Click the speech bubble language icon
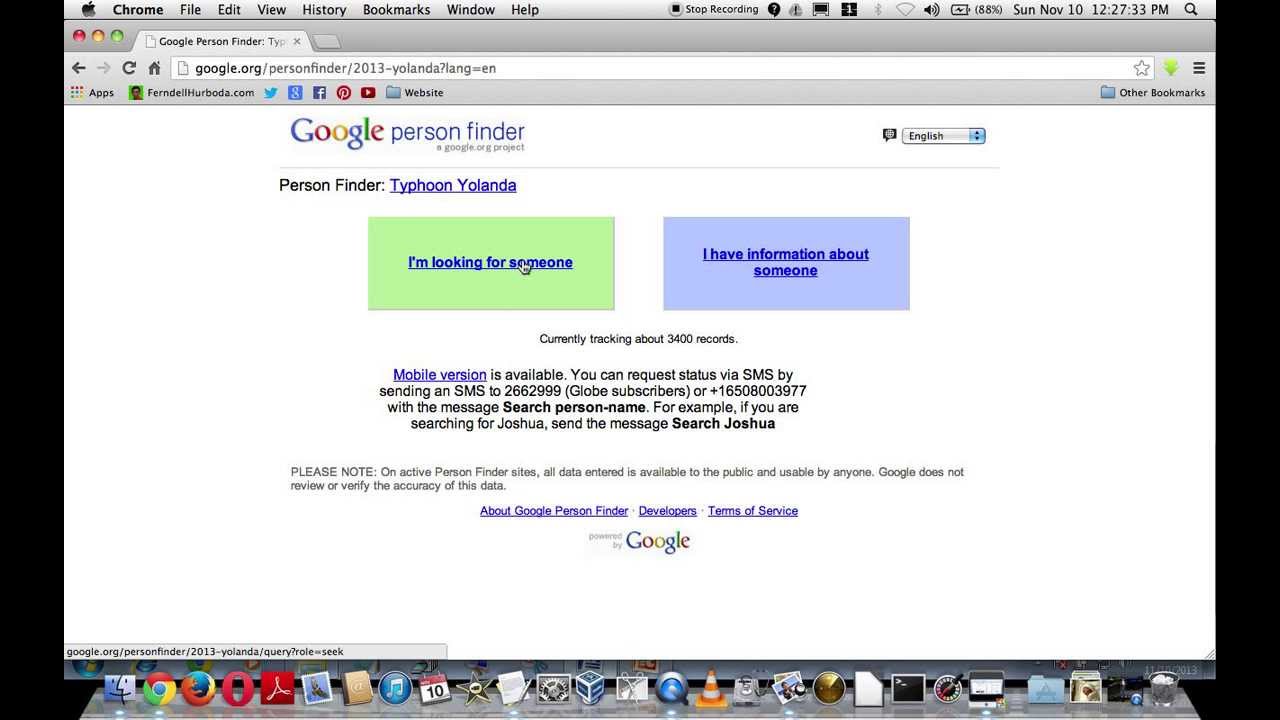The height and width of the screenshot is (720, 1280). pos(889,135)
